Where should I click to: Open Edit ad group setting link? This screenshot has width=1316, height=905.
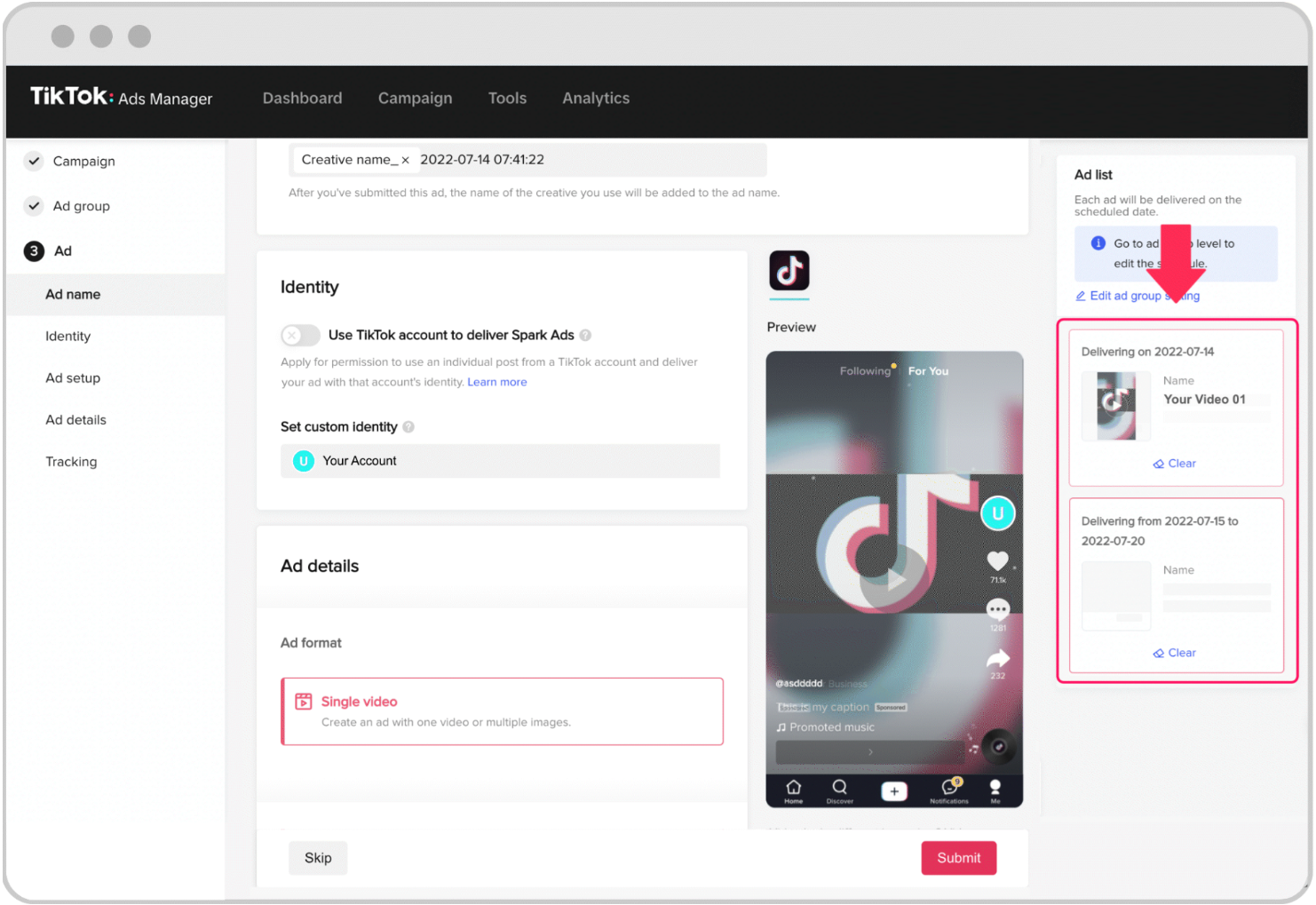point(1138,296)
